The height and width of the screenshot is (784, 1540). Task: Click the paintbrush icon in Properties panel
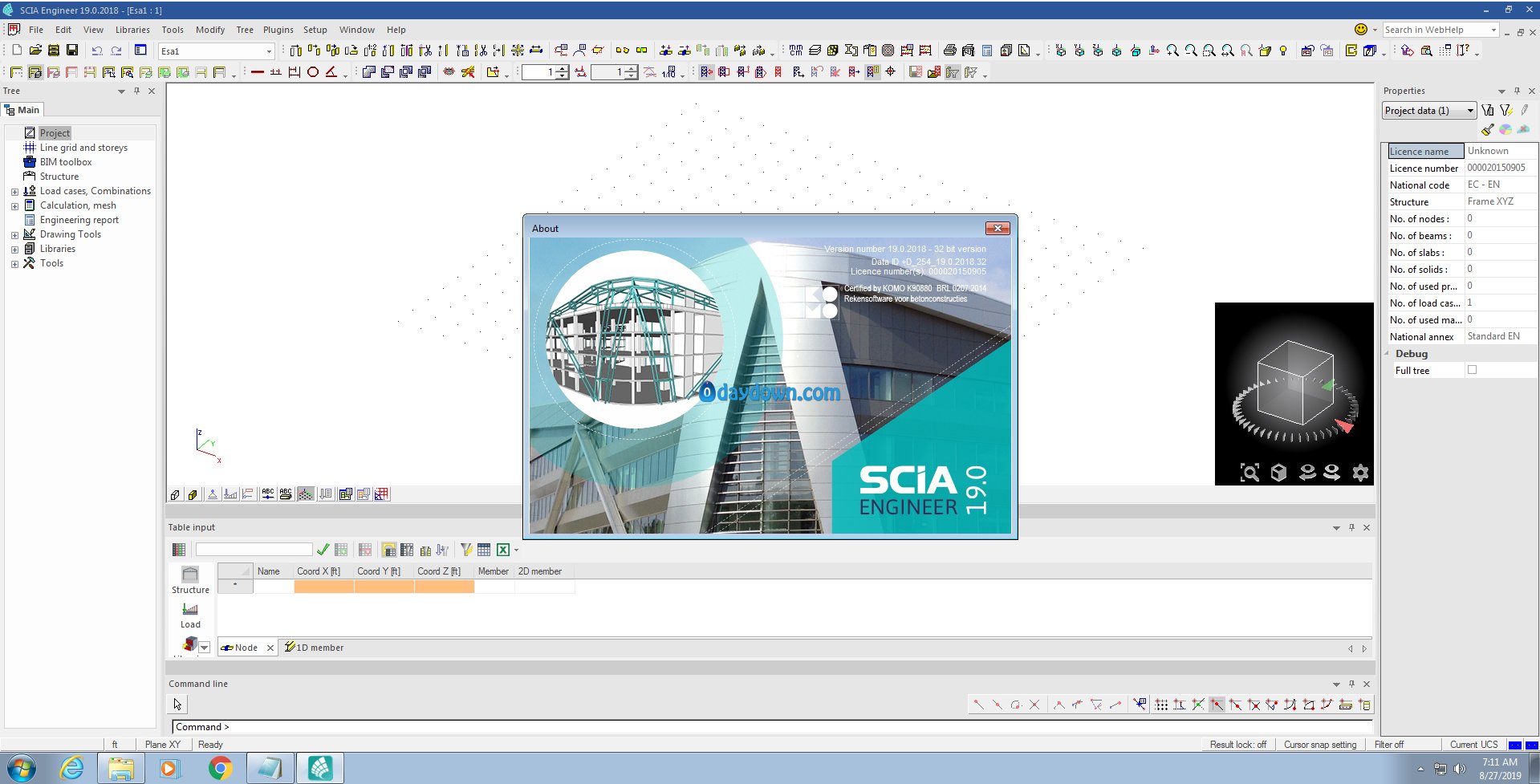tap(1488, 130)
